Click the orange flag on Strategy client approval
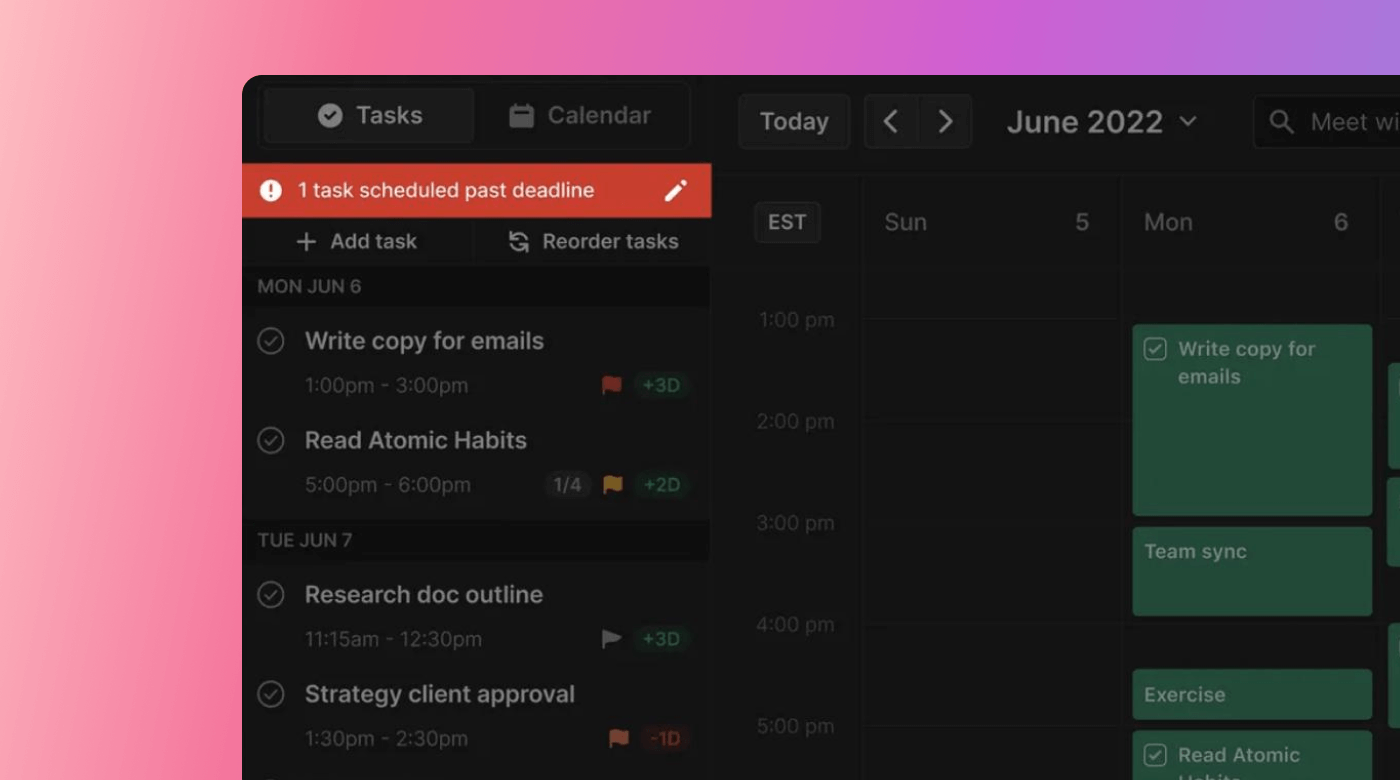 [x=619, y=739]
